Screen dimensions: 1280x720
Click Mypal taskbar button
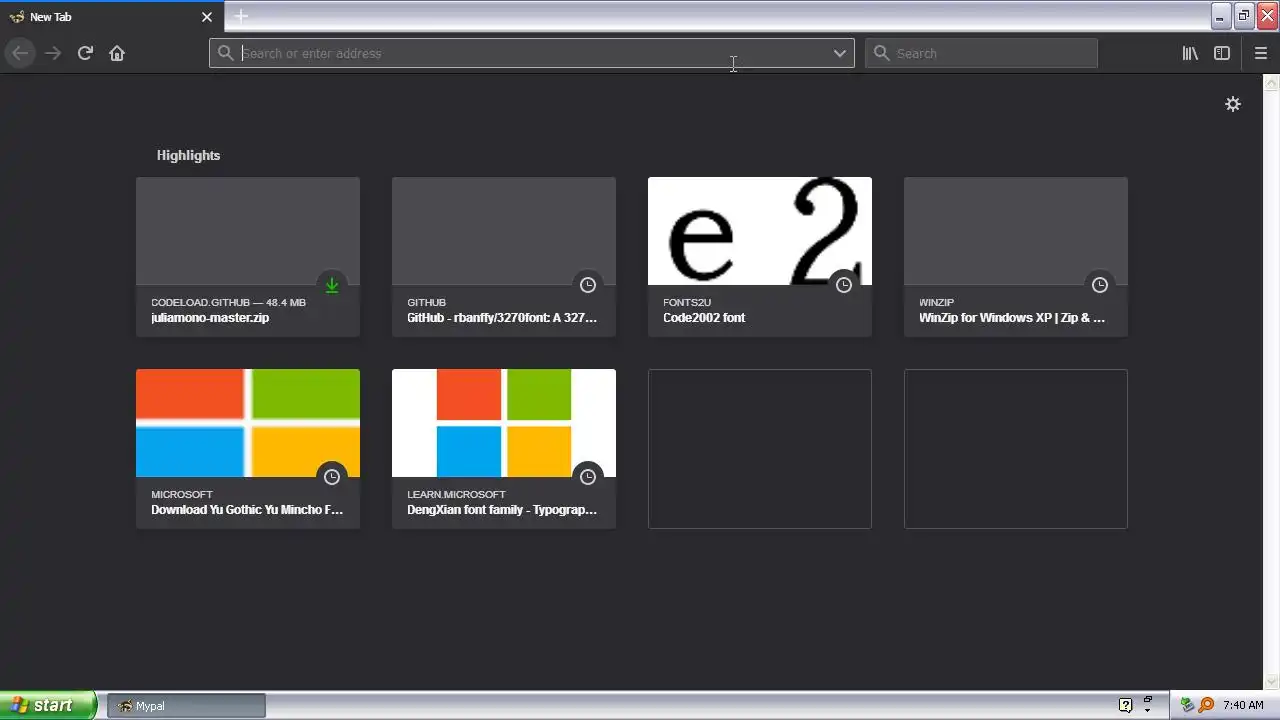(x=186, y=706)
